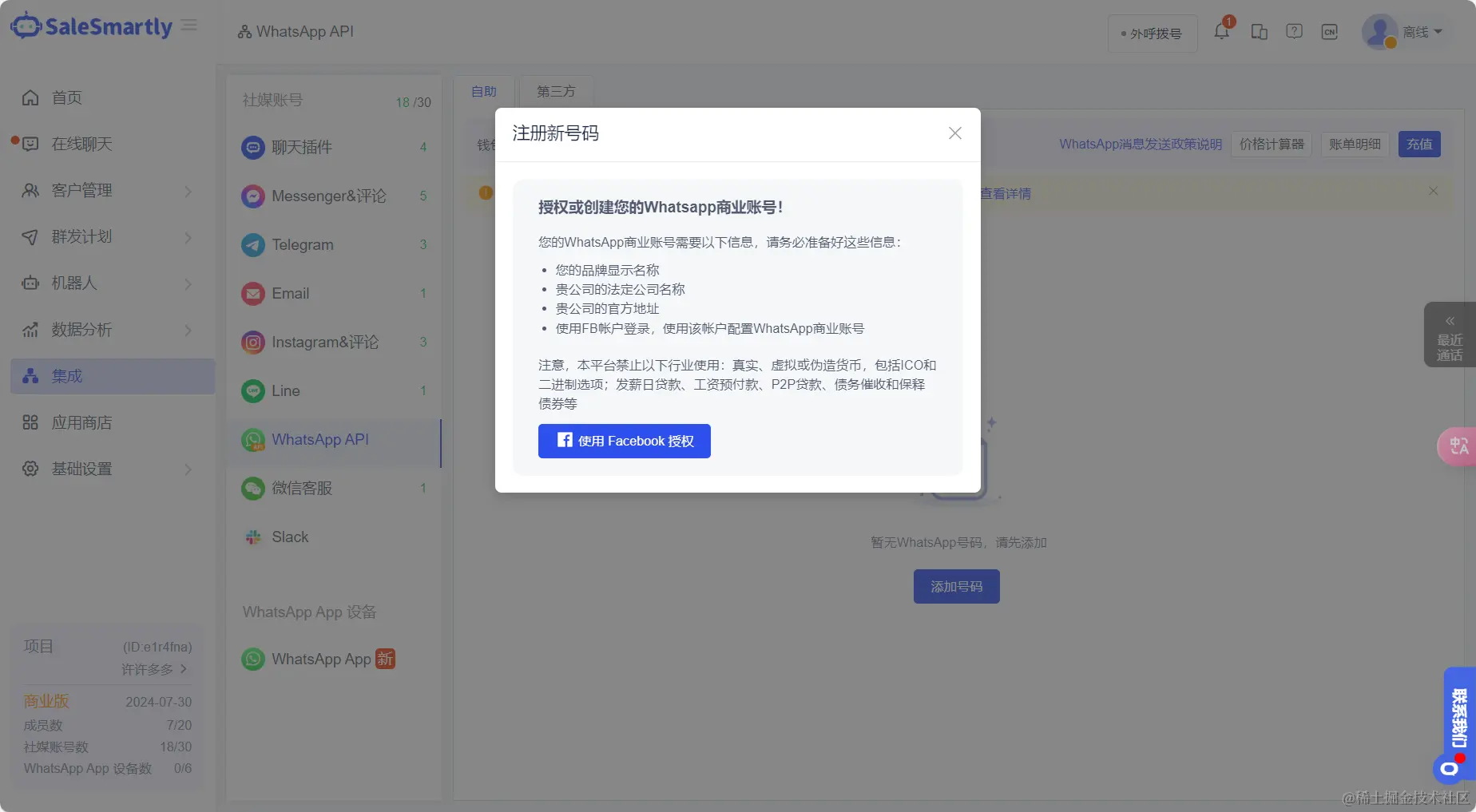Click the 外呼拨号 button

[x=1153, y=34]
